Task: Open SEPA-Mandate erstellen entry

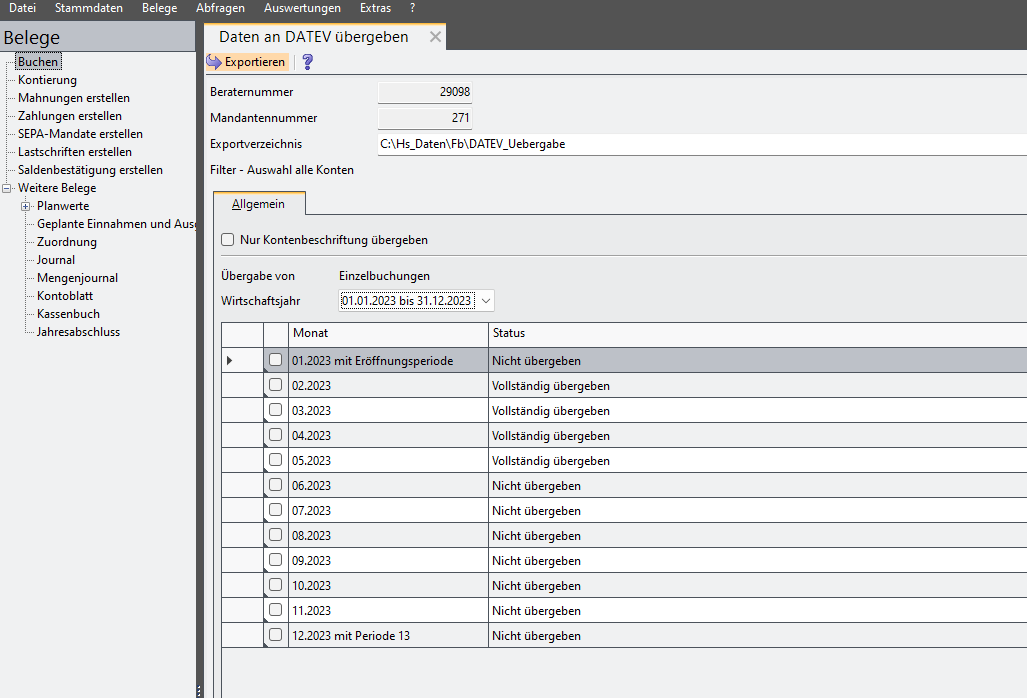Action: [80, 134]
